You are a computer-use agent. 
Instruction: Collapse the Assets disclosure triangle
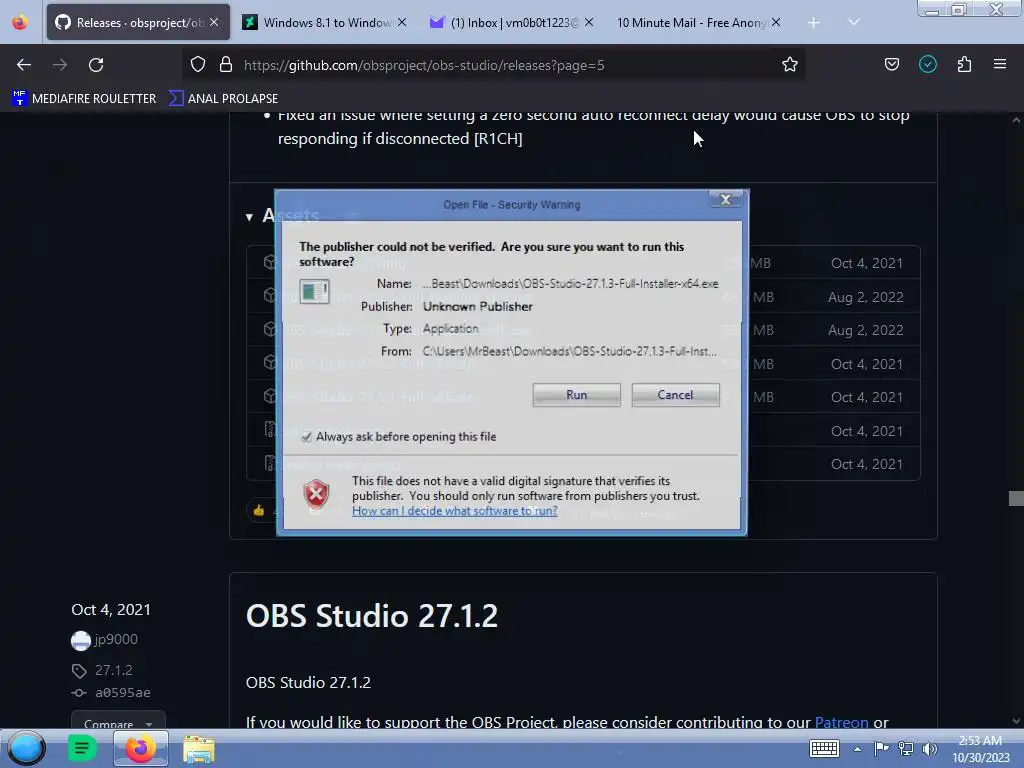[x=249, y=217]
